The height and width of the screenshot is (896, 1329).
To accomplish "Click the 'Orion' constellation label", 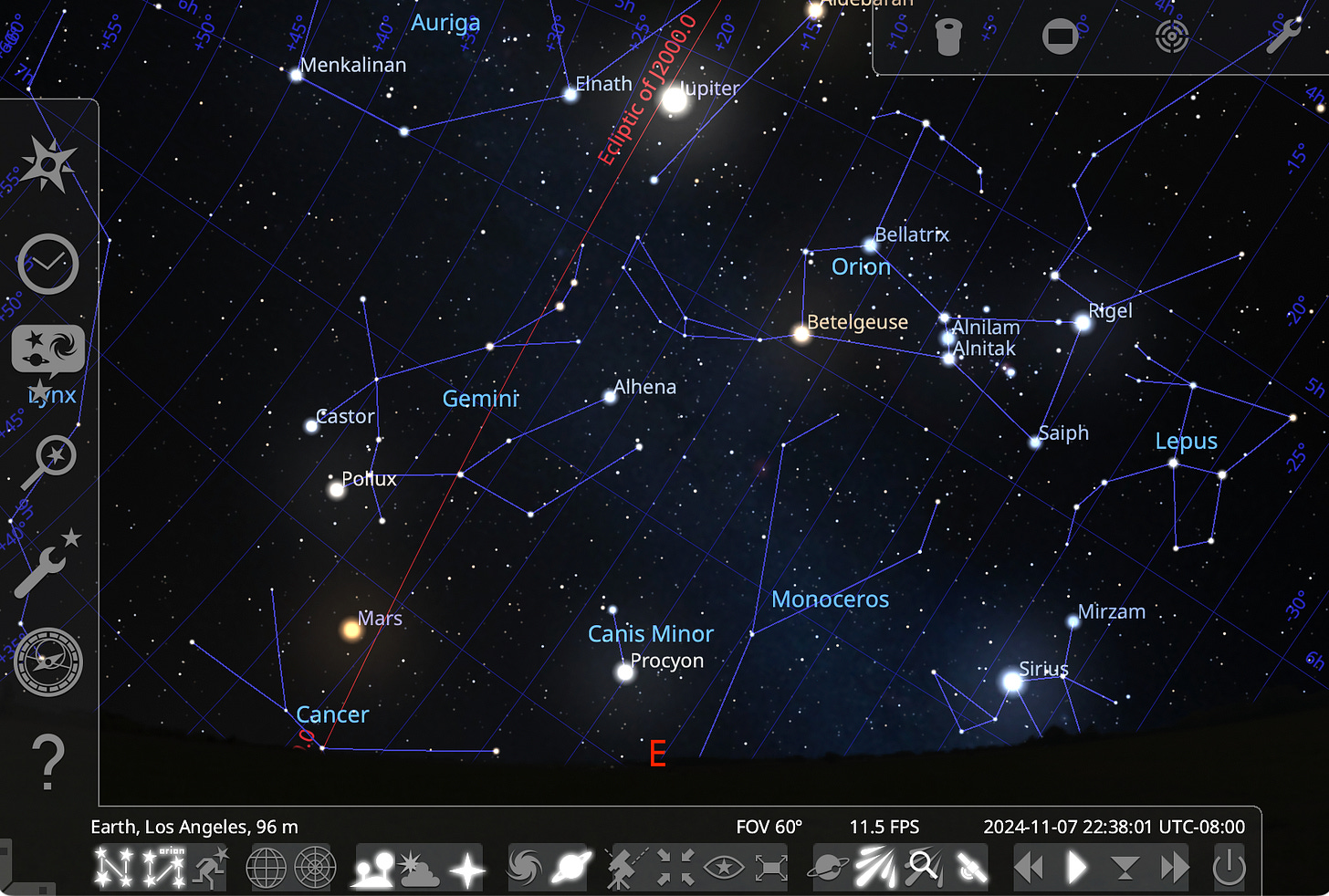I will tap(861, 267).
